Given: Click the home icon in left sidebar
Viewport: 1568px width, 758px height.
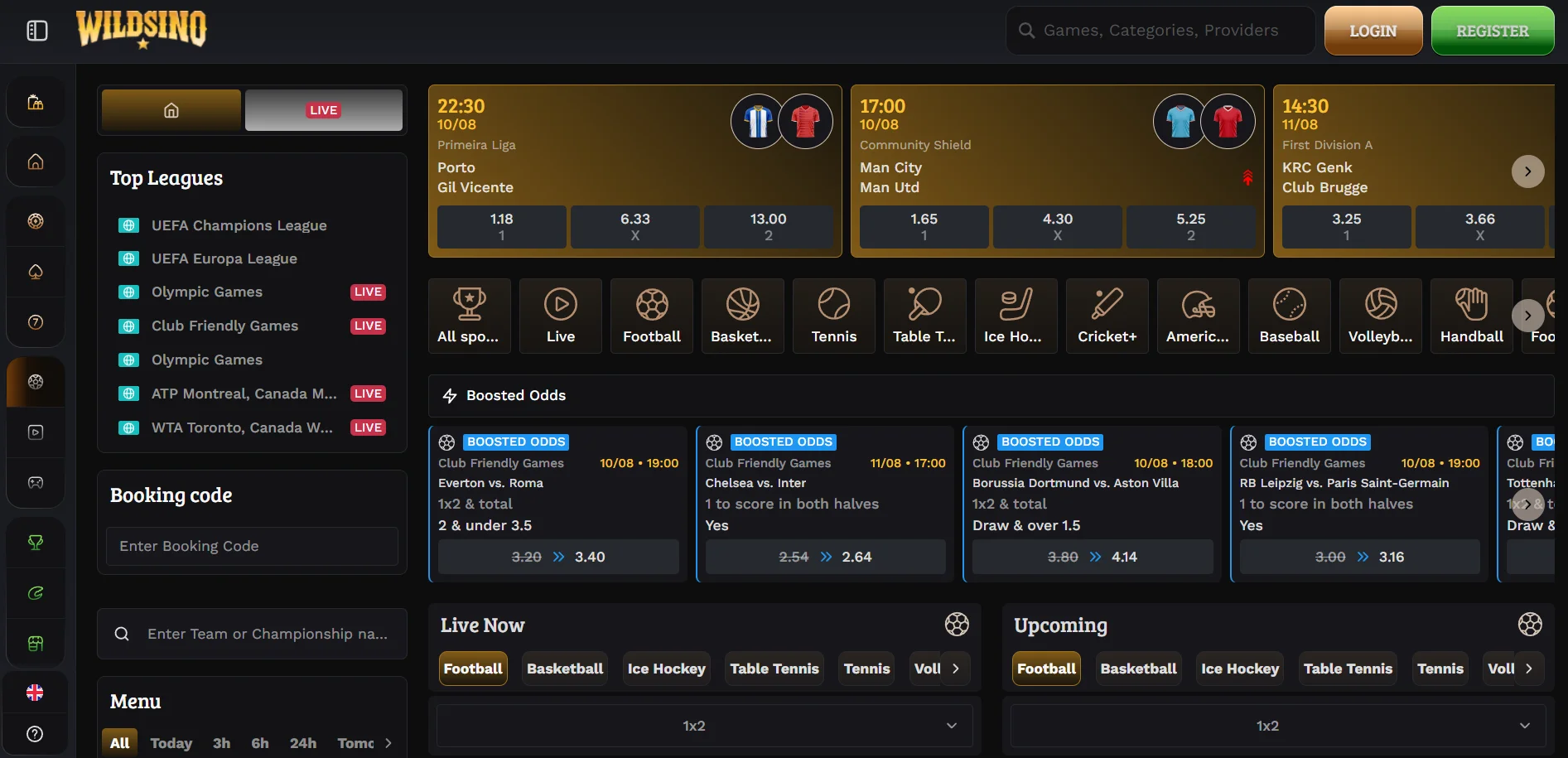Looking at the screenshot, I should point(36,162).
